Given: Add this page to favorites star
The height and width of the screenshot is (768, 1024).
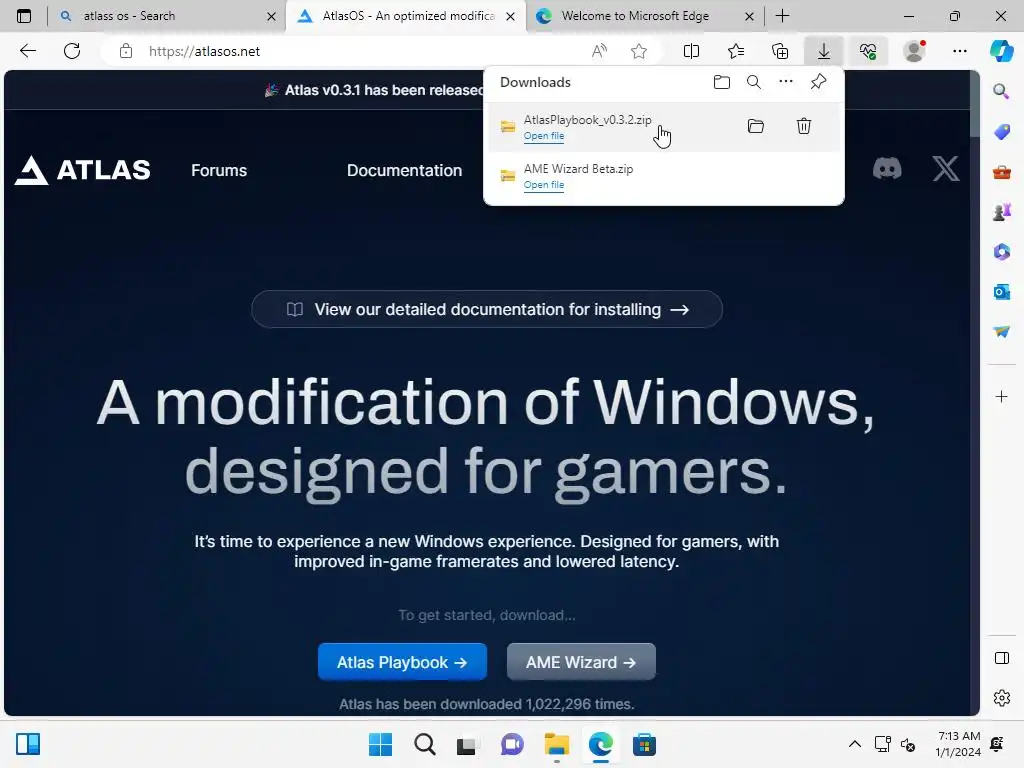Looking at the screenshot, I should point(639,51).
